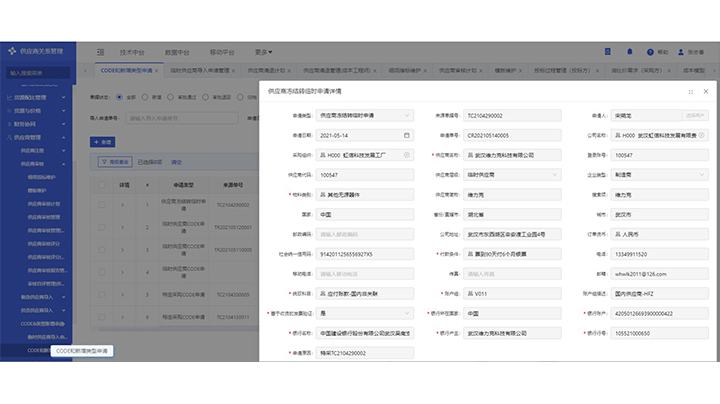
Task: Tick the select-all checkbox in table header
Action: point(101,185)
